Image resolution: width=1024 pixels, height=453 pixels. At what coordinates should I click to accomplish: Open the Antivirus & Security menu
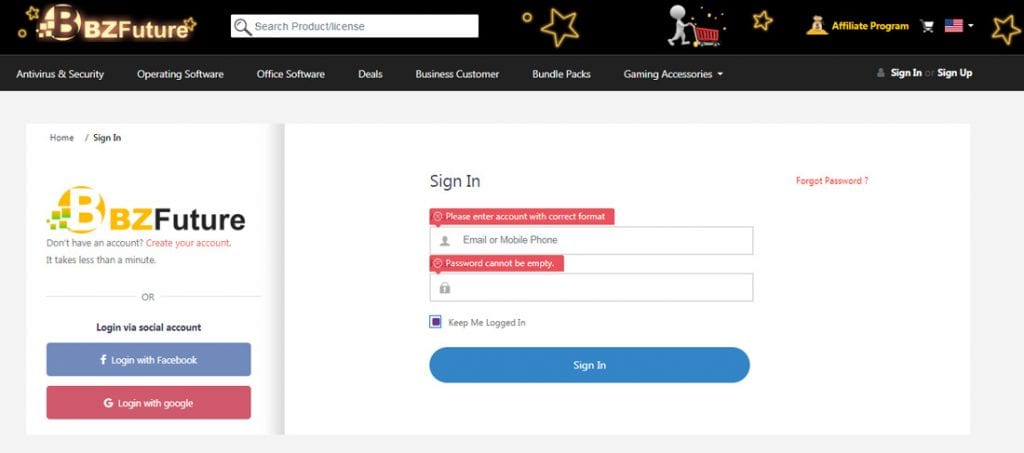[x=60, y=74]
